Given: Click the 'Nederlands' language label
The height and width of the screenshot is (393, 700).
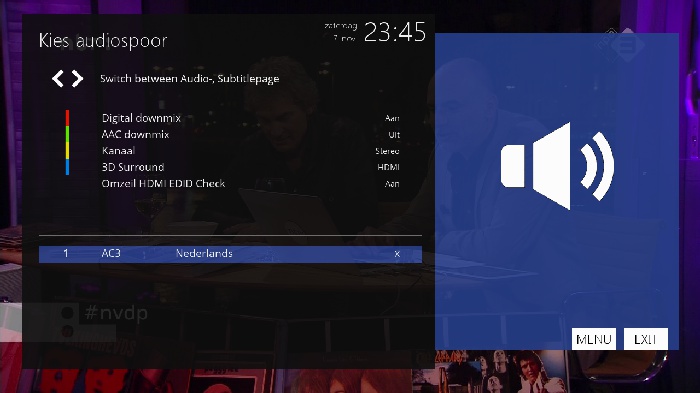Looking at the screenshot, I should pos(204,253).
